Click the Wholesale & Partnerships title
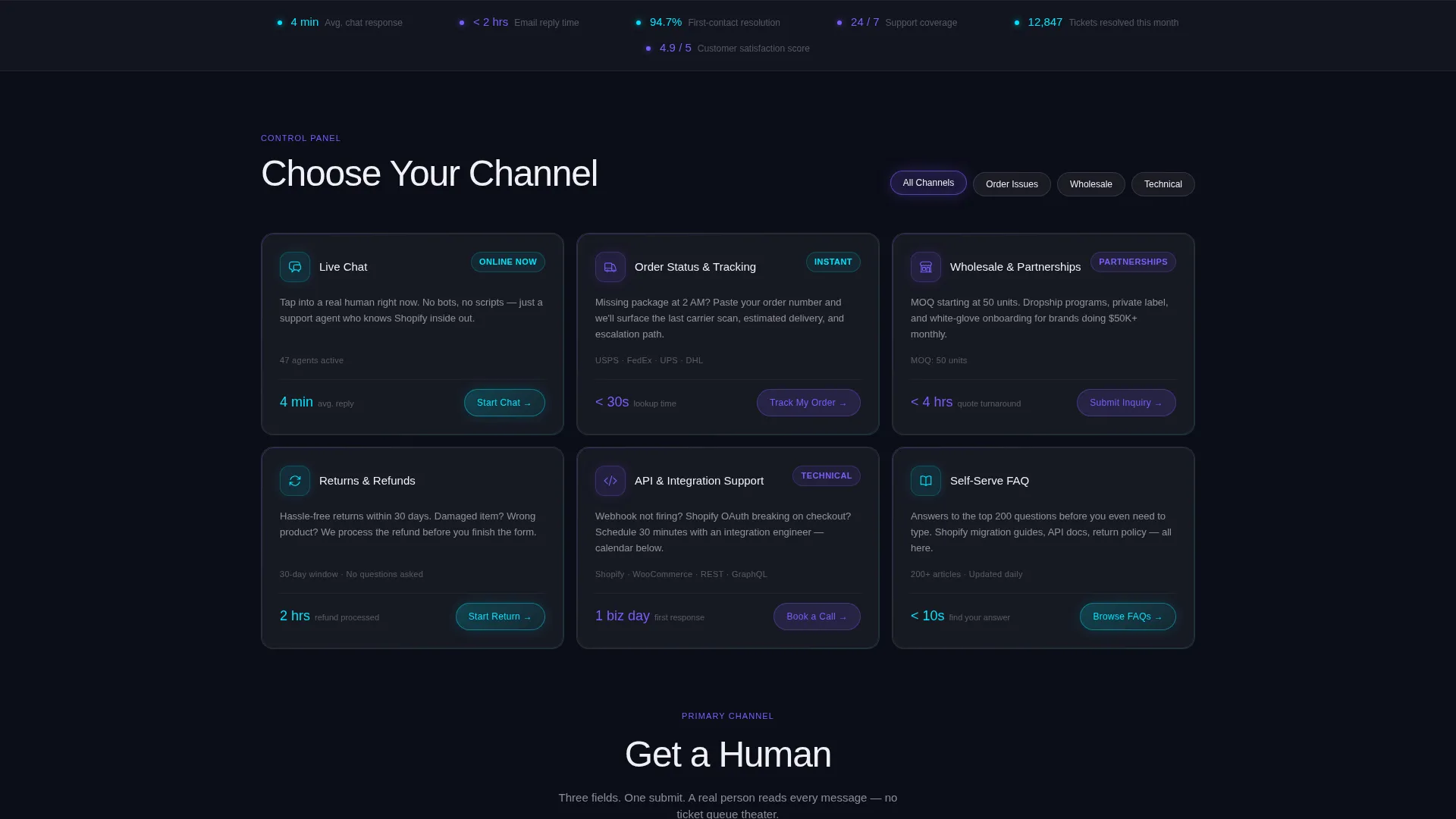The height and width of the screenshot is (819, 1456). pyautogui.click(x=1015, y=267)
